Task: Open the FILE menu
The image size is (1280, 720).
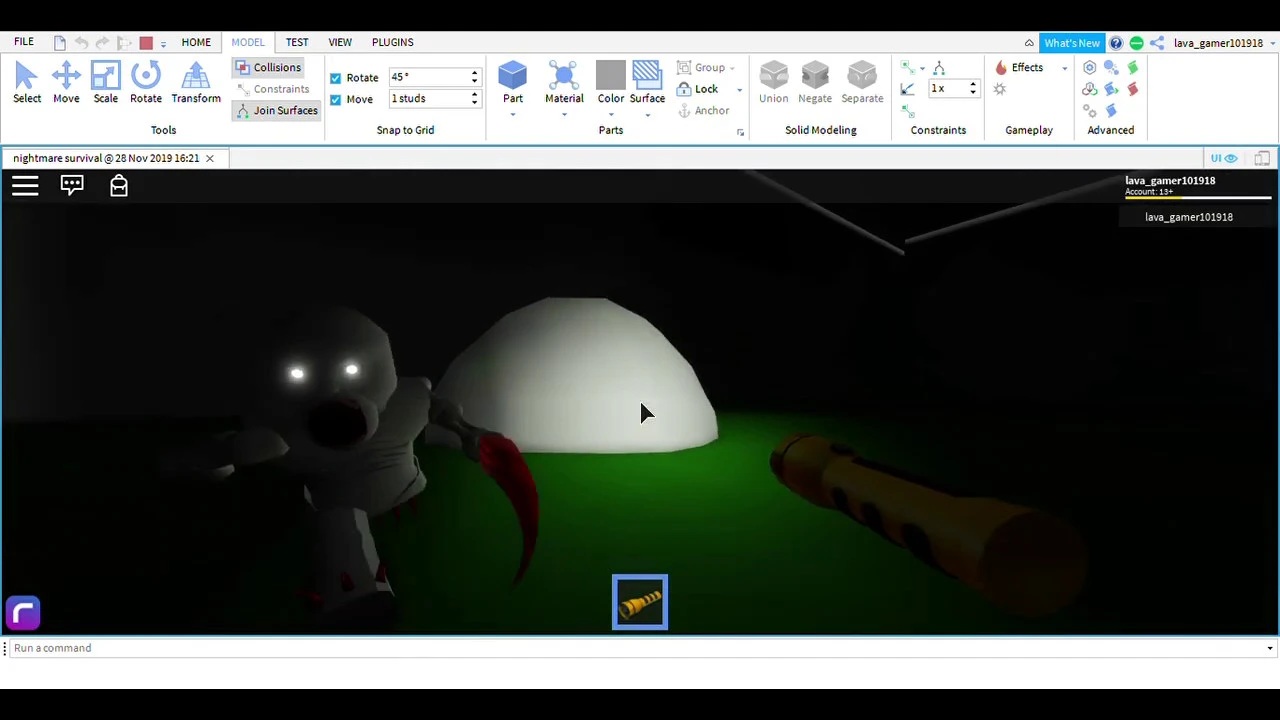Action: (x=24, y=42)
